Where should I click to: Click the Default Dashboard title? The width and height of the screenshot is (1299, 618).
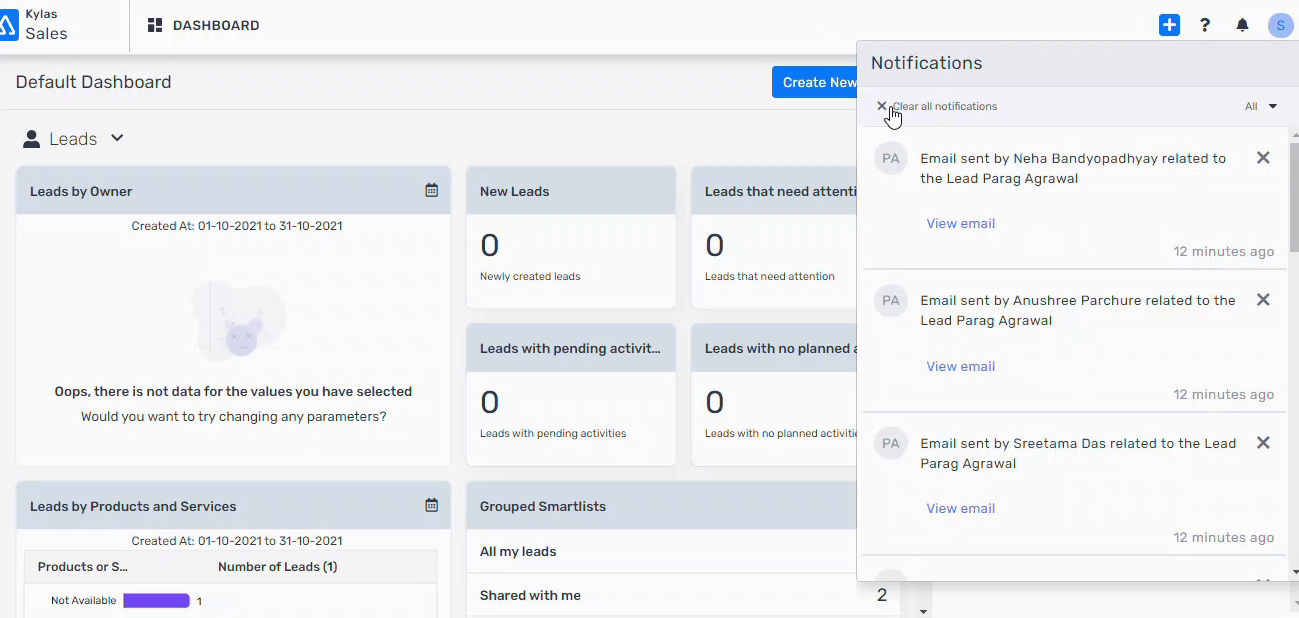[94, 82]
